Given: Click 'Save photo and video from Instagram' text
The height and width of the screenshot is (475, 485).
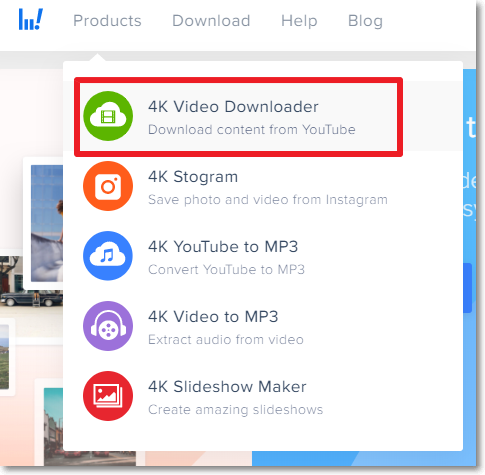Looking at the screenshot, I should (268, 200).
